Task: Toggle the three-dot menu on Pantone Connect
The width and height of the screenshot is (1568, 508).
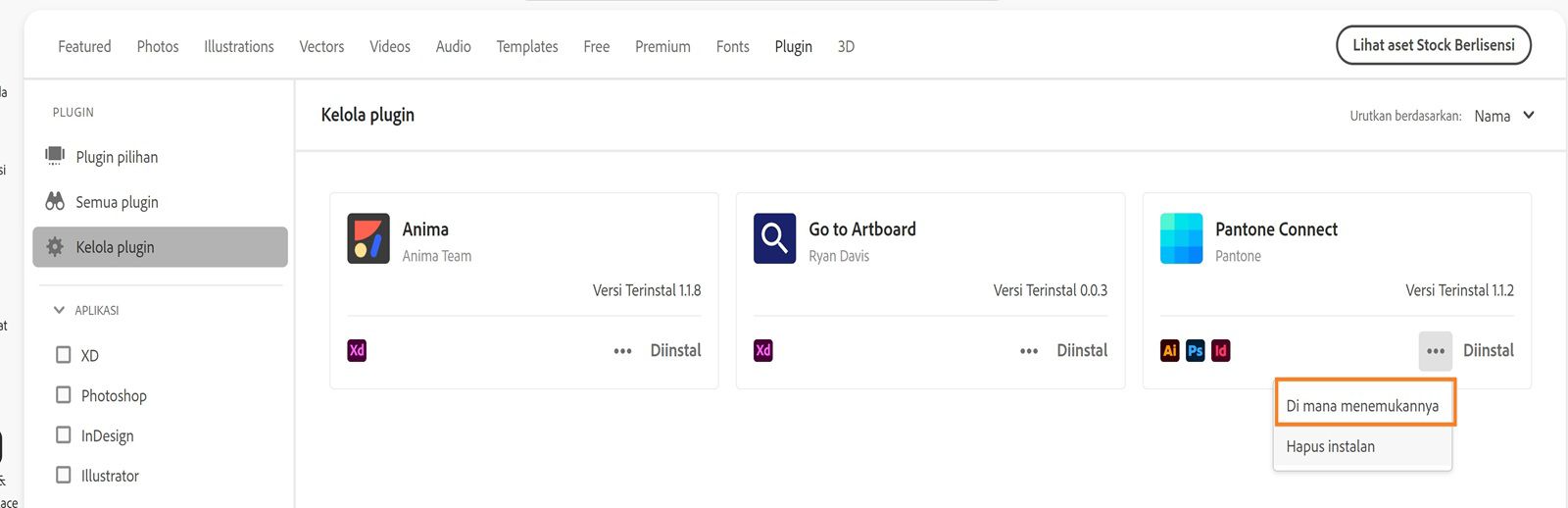Action: 1436,351
